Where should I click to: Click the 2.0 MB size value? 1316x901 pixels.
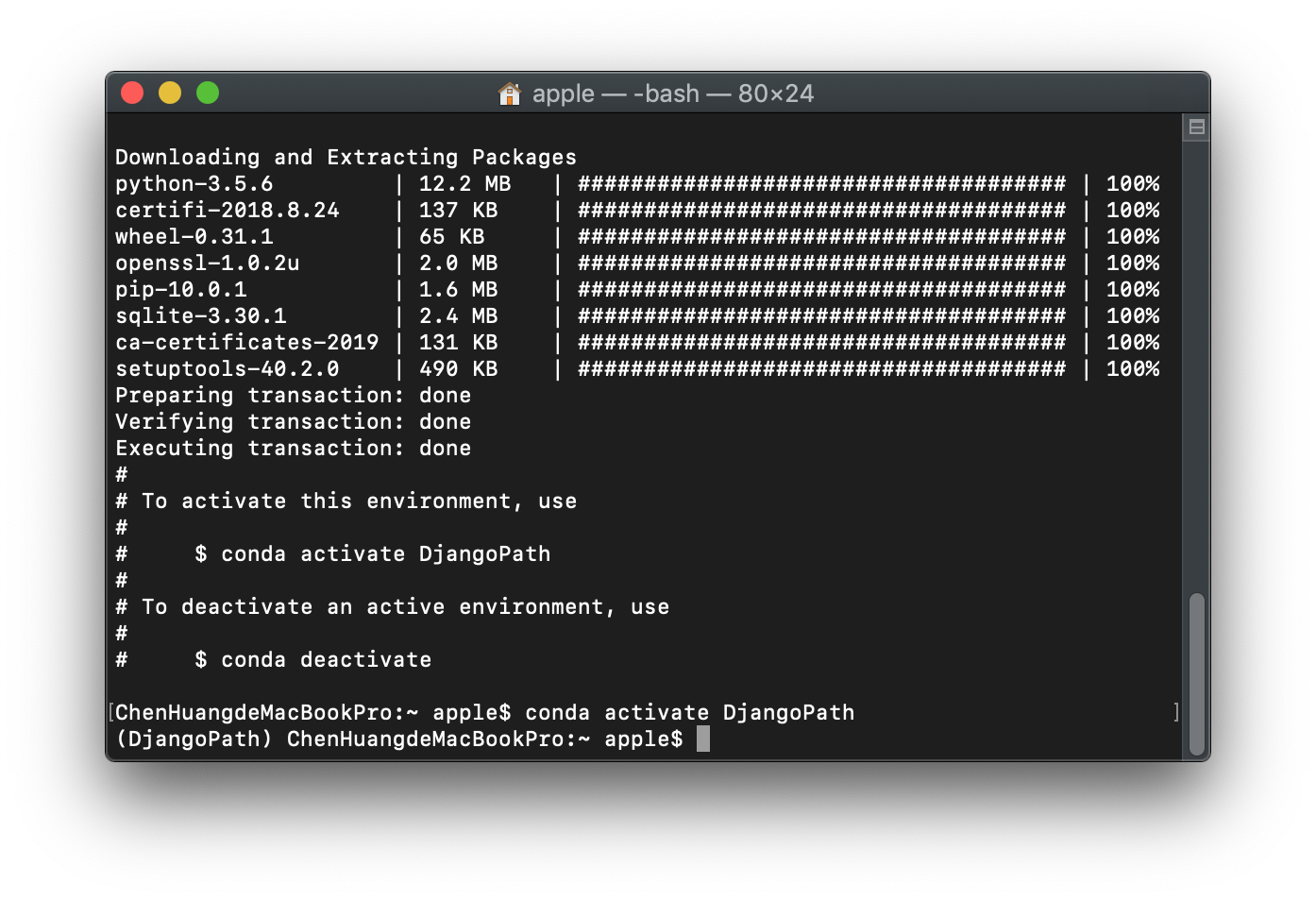[x=458, y=263]
